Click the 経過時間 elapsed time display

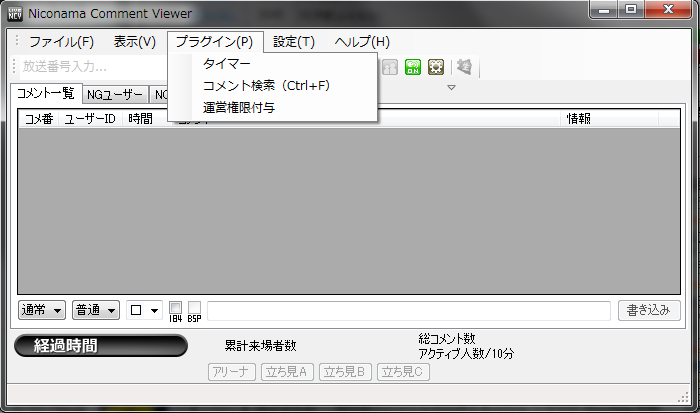(101, 346)
